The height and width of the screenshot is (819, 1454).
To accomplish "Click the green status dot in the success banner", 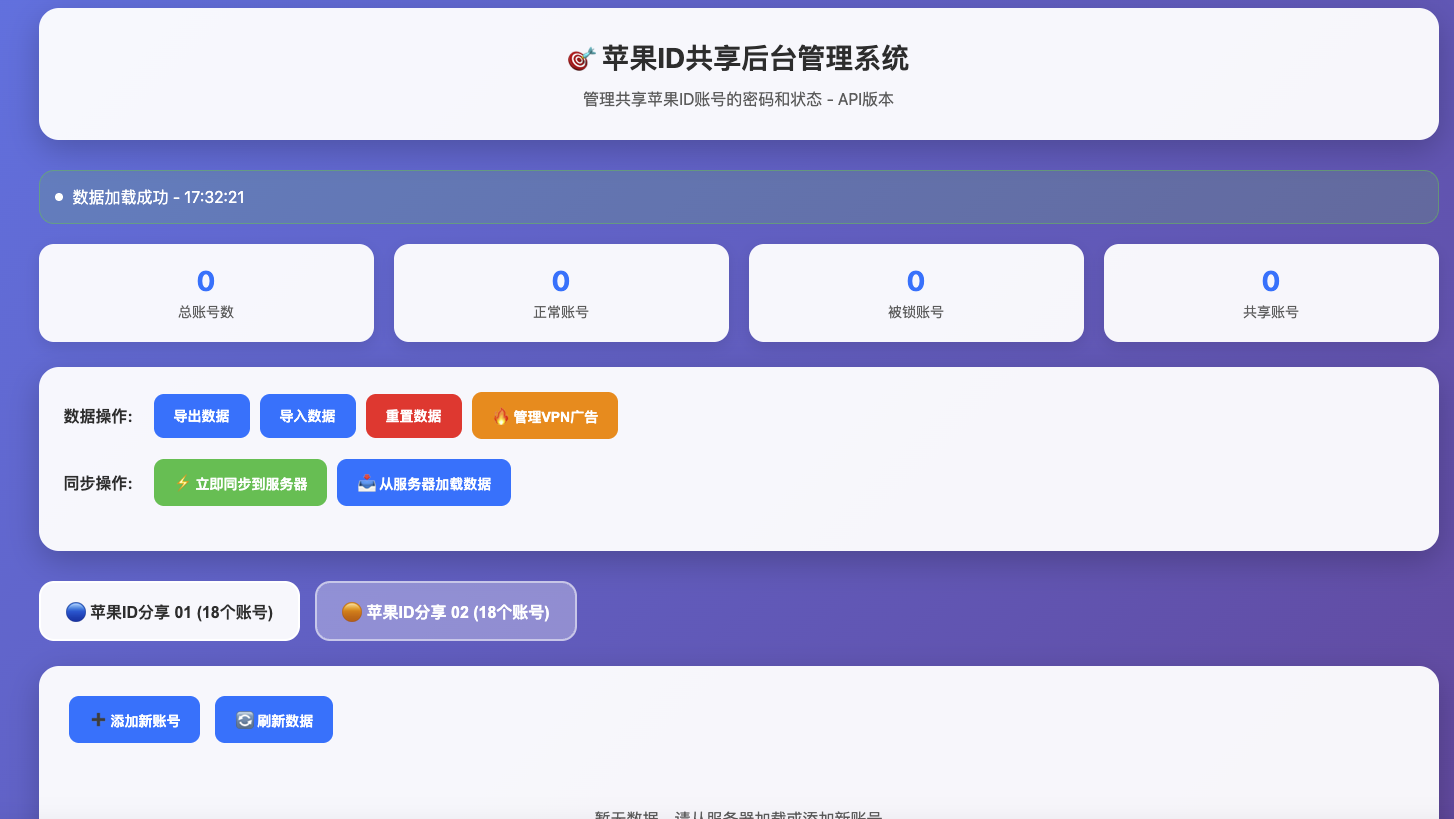I will [x=58, y=196].
